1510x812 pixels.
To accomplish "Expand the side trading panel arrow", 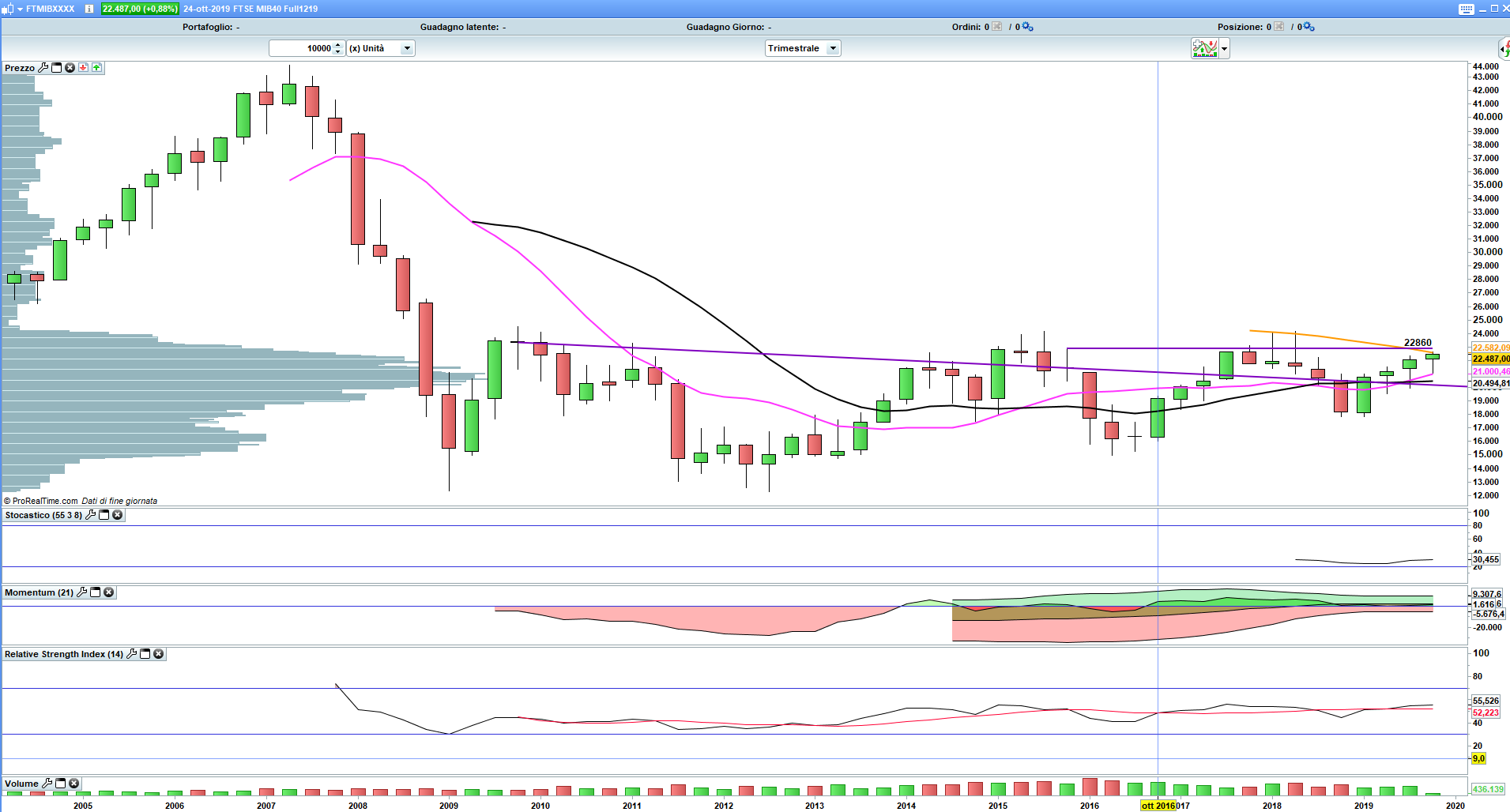I will tap(1504, 49).
